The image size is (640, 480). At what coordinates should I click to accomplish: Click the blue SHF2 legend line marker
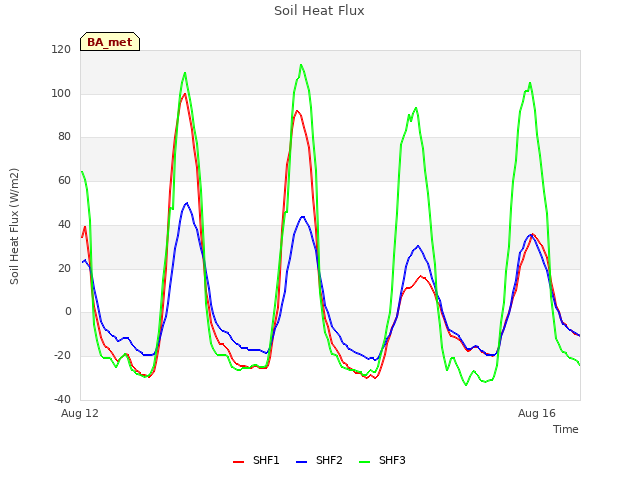(301, 462)
